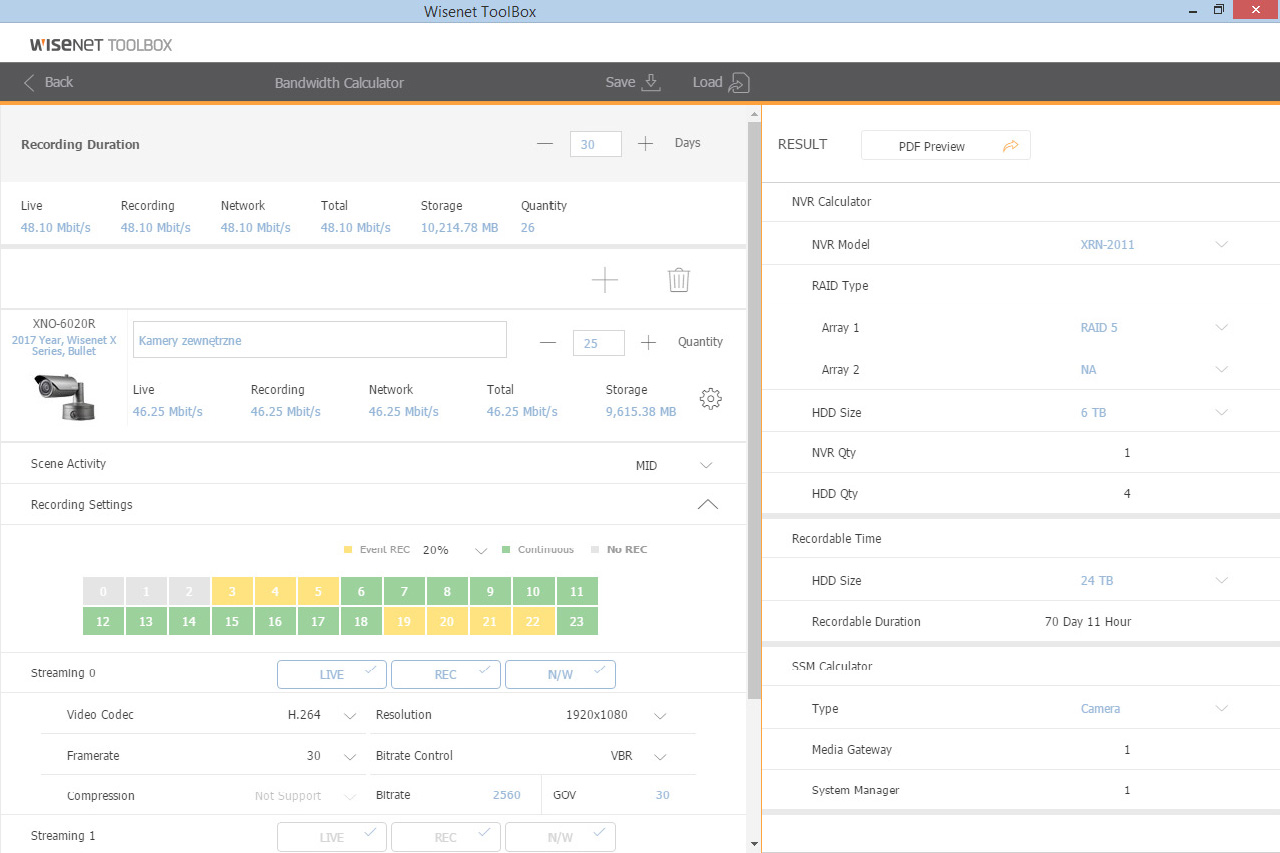Image resolution: width=1280 pixels, height=853 pixels.
Task: Open the Scene Activity MID dropdown
Action: pyautogui.click(x=706, y=466)
